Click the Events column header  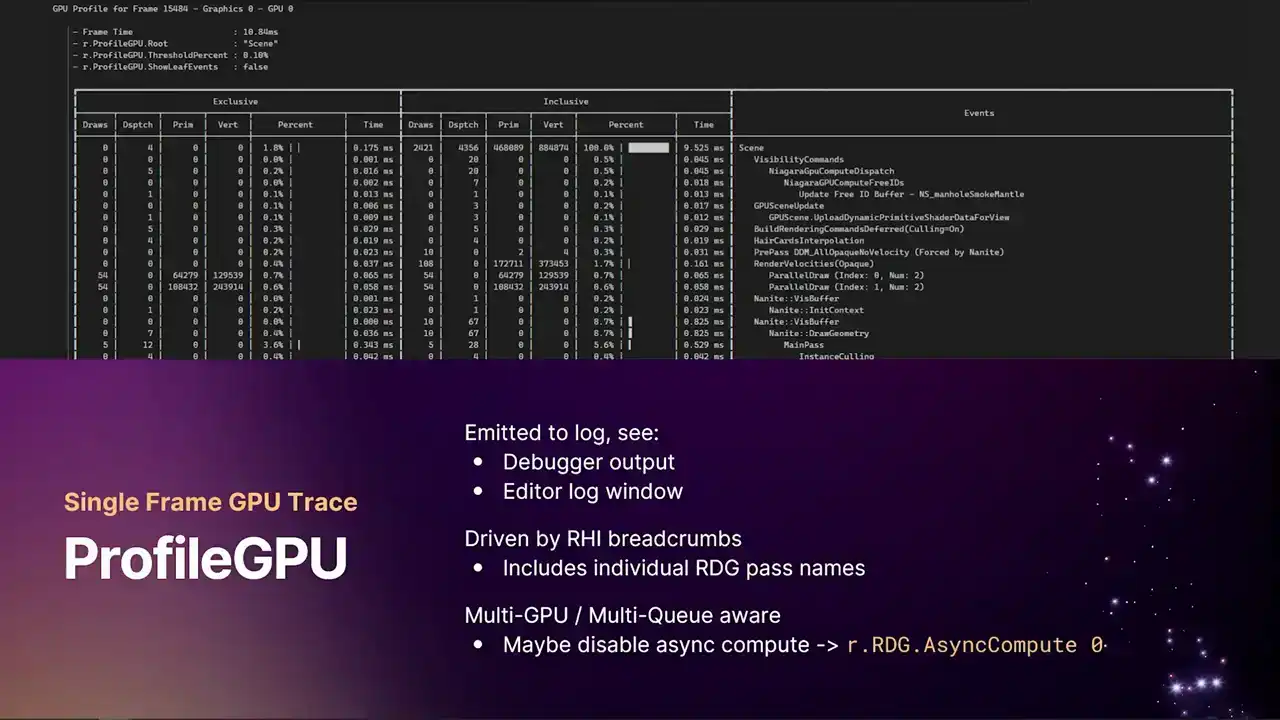pyautogui.click(x=979, y=113)
